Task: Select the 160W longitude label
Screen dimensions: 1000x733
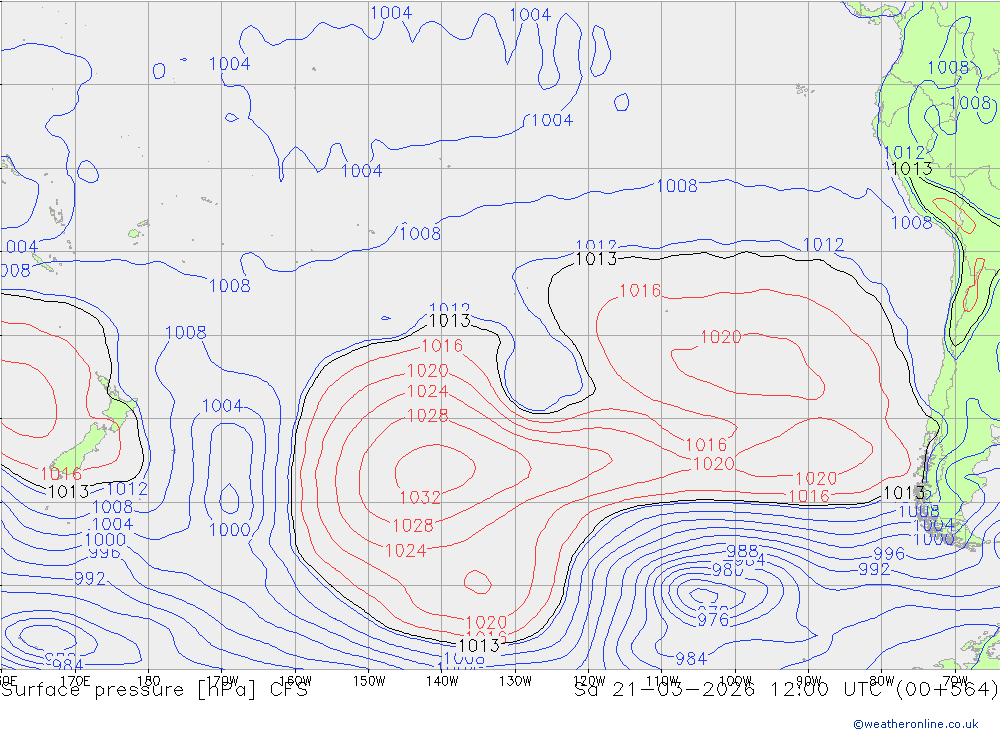Action: [295, 681]
